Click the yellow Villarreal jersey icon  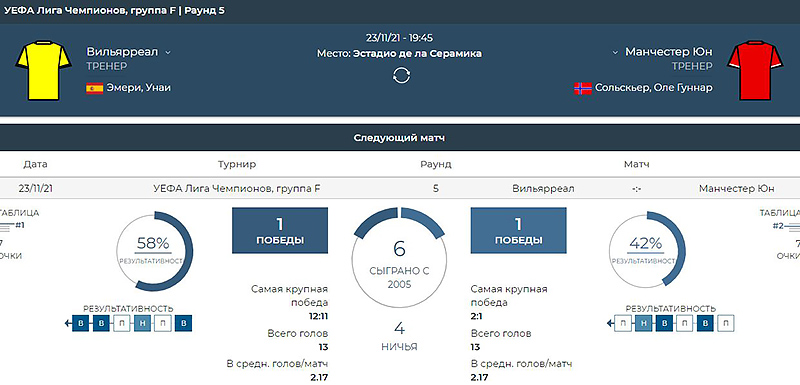(43, 70)
